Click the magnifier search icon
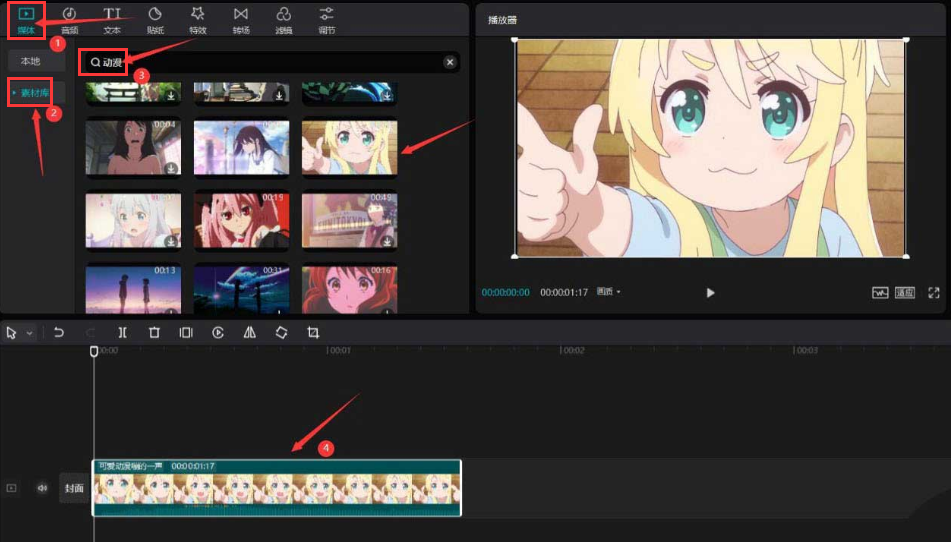 (x=95, y=62)
